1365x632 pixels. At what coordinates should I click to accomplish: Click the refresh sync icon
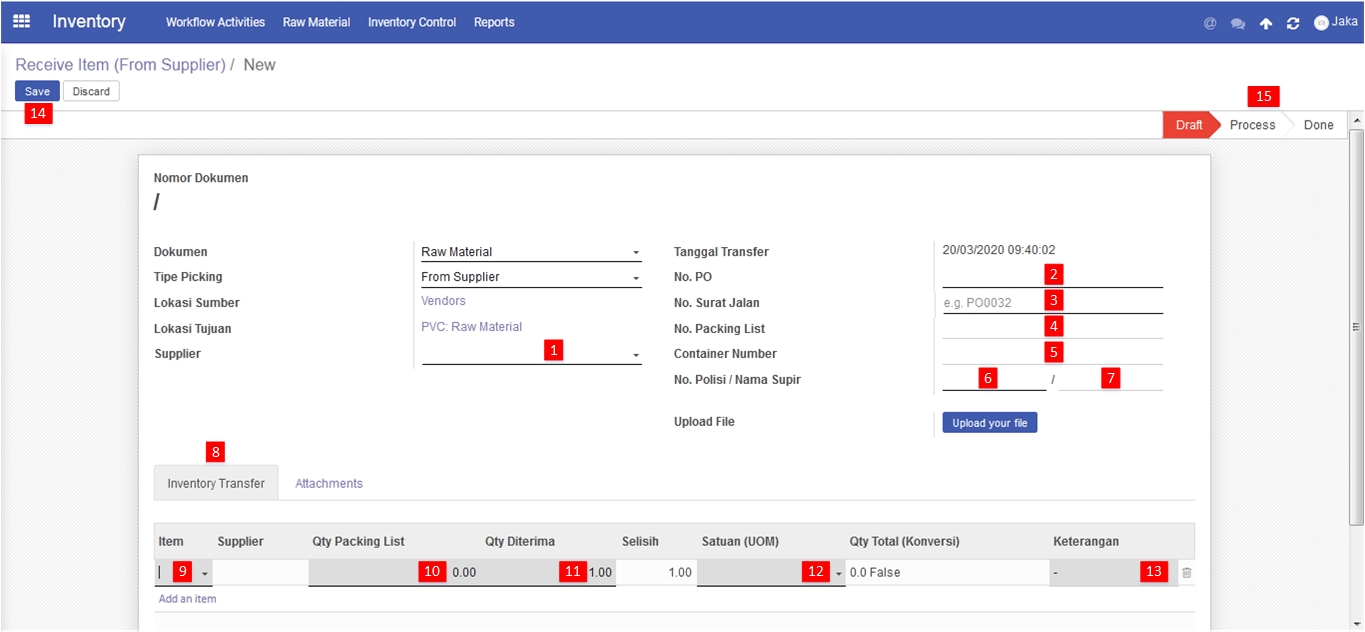coord(1293,23)
